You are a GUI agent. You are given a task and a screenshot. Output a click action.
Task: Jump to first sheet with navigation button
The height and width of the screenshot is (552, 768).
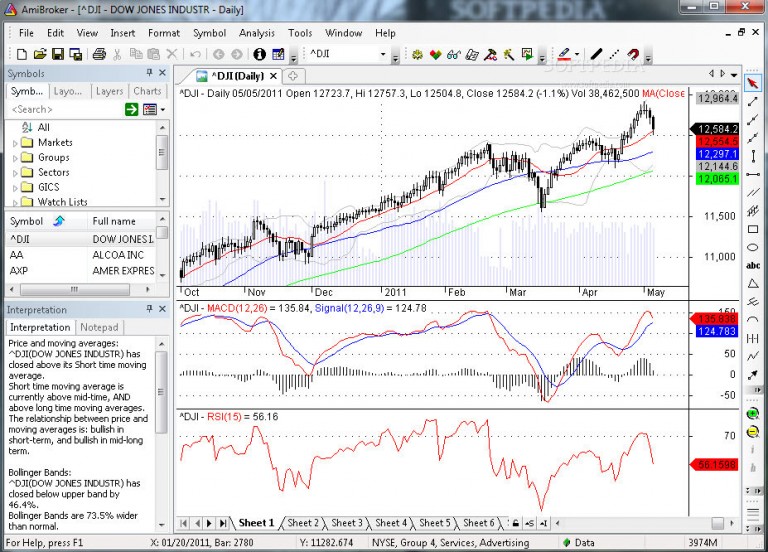[x=184, y=523]
